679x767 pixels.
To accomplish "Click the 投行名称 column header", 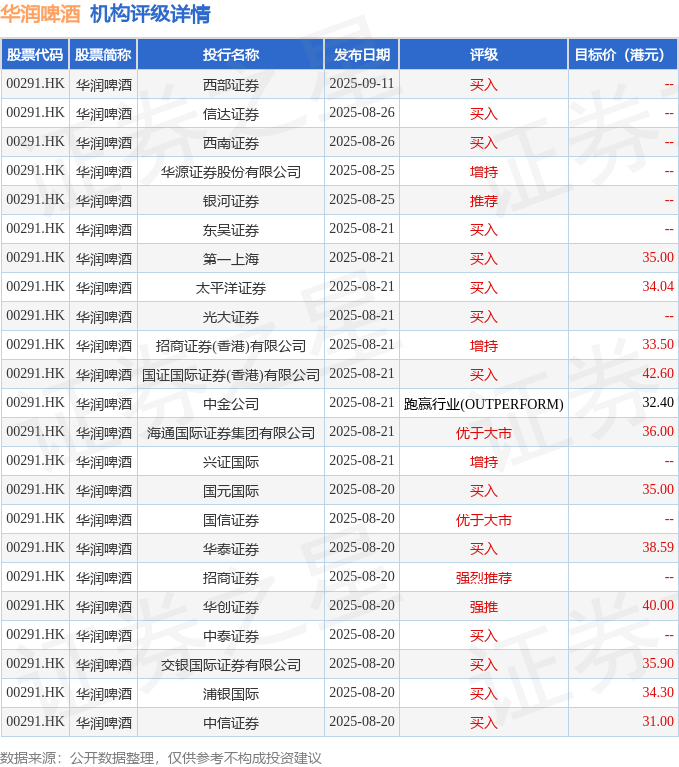I will (231, 54).
